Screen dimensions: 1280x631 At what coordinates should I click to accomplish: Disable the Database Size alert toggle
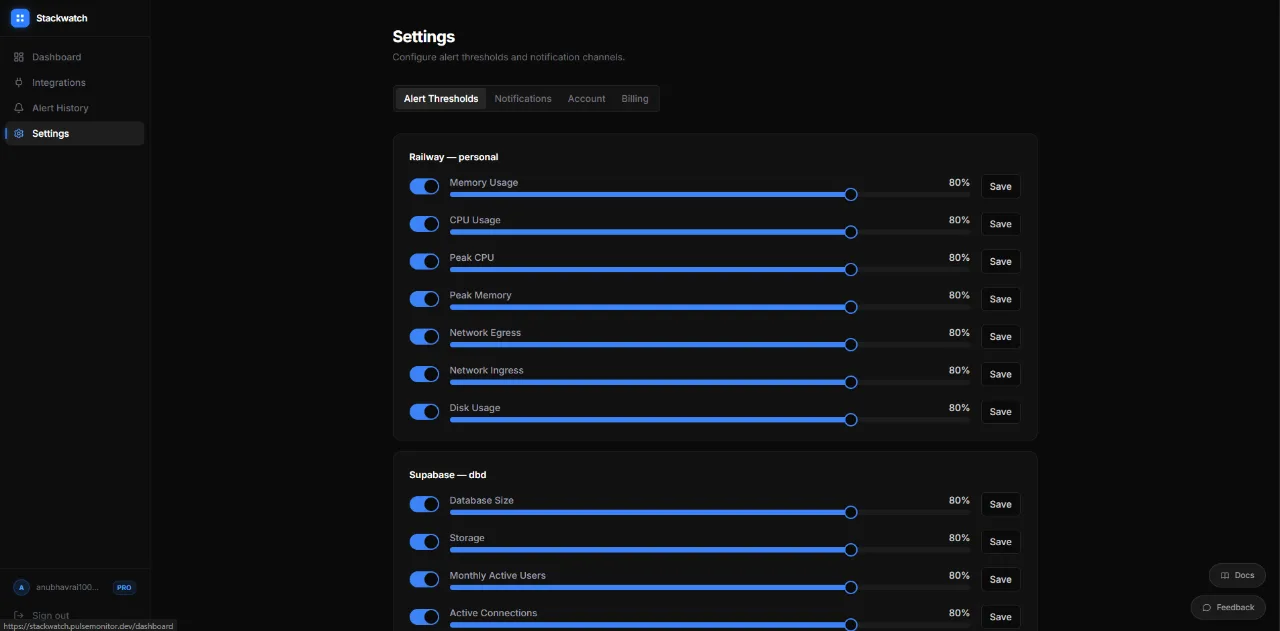[424, 504]
